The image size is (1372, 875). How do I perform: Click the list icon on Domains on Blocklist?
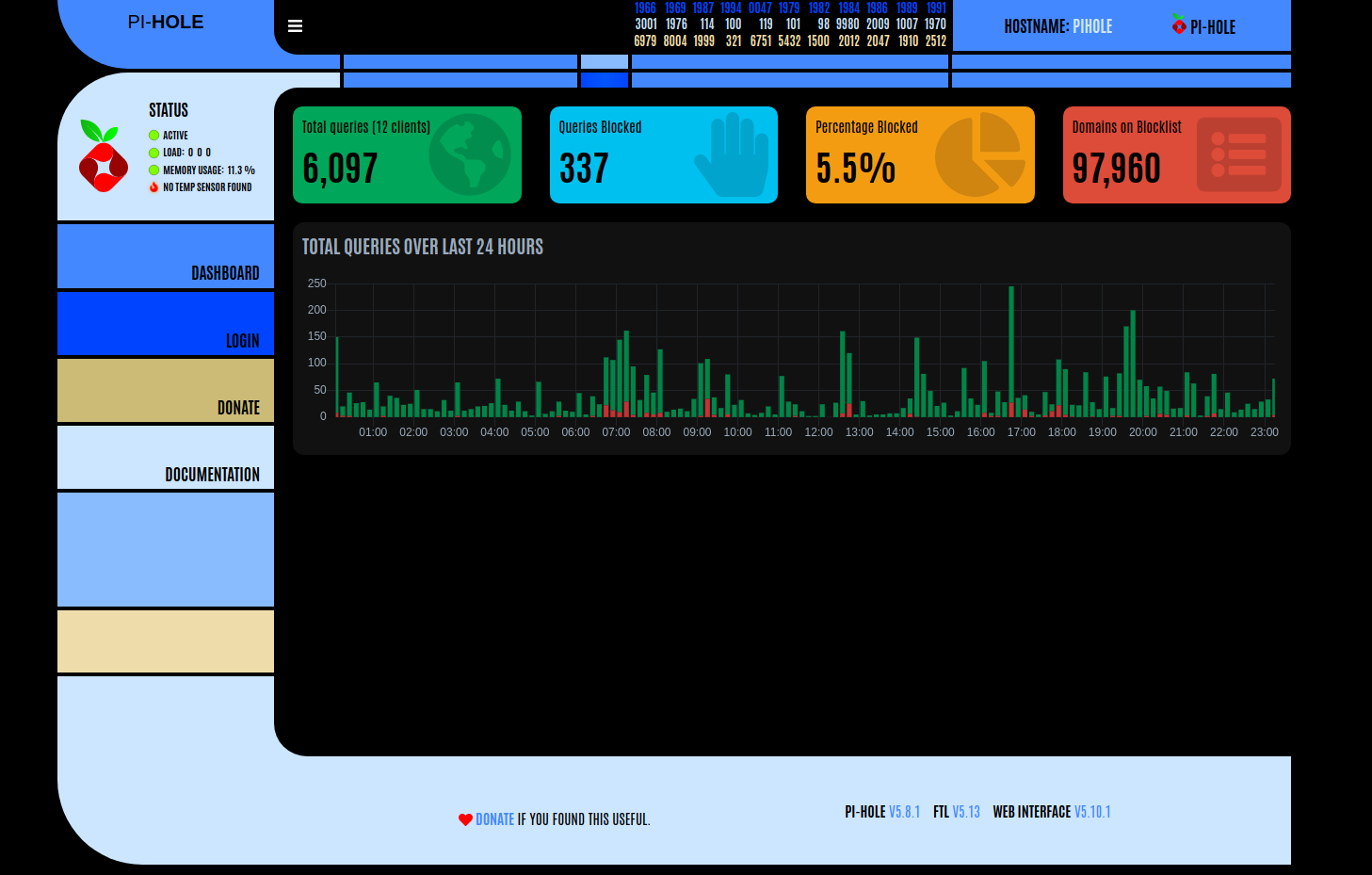point(1239,154)
